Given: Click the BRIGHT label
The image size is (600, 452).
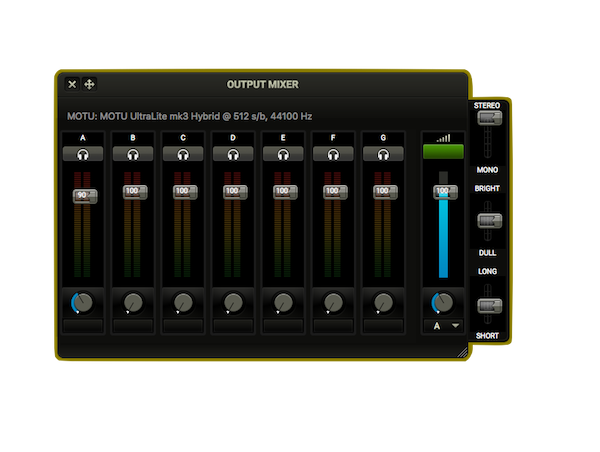Looking at the screenshot, I should click(487, 188).
